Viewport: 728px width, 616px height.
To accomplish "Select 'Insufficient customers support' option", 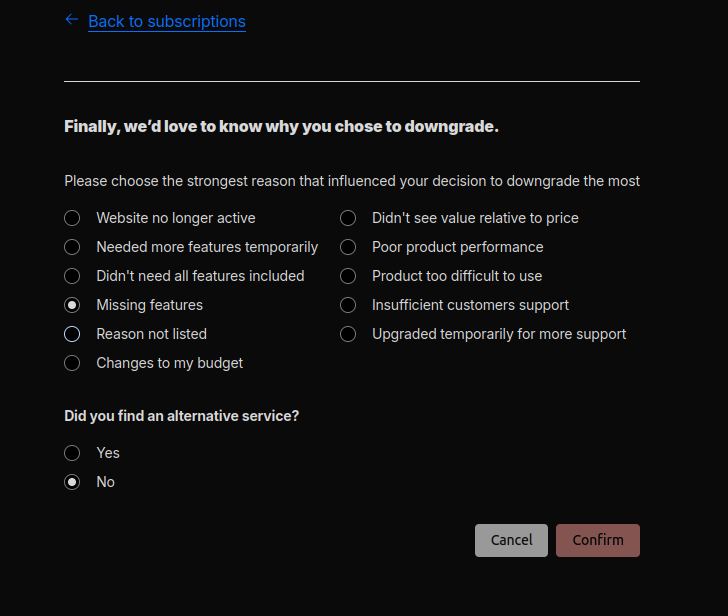I will [348, 305].
